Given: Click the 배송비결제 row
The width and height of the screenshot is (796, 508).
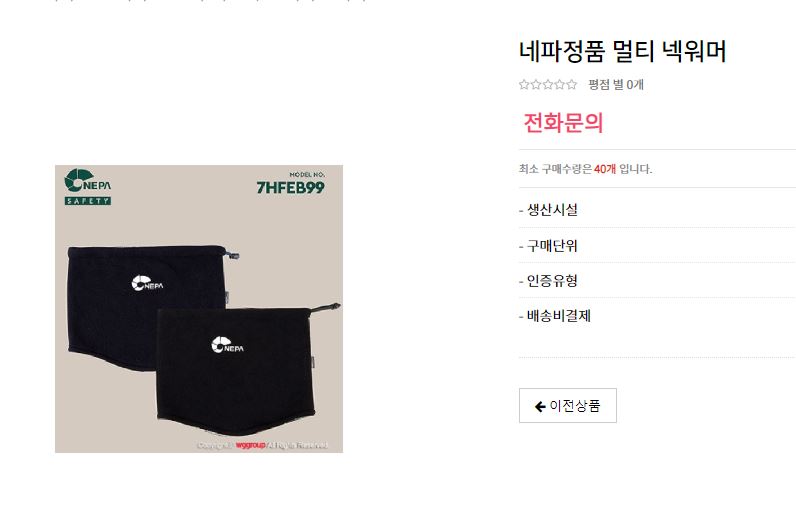Looking at the screenshot, I should [657, 316].
